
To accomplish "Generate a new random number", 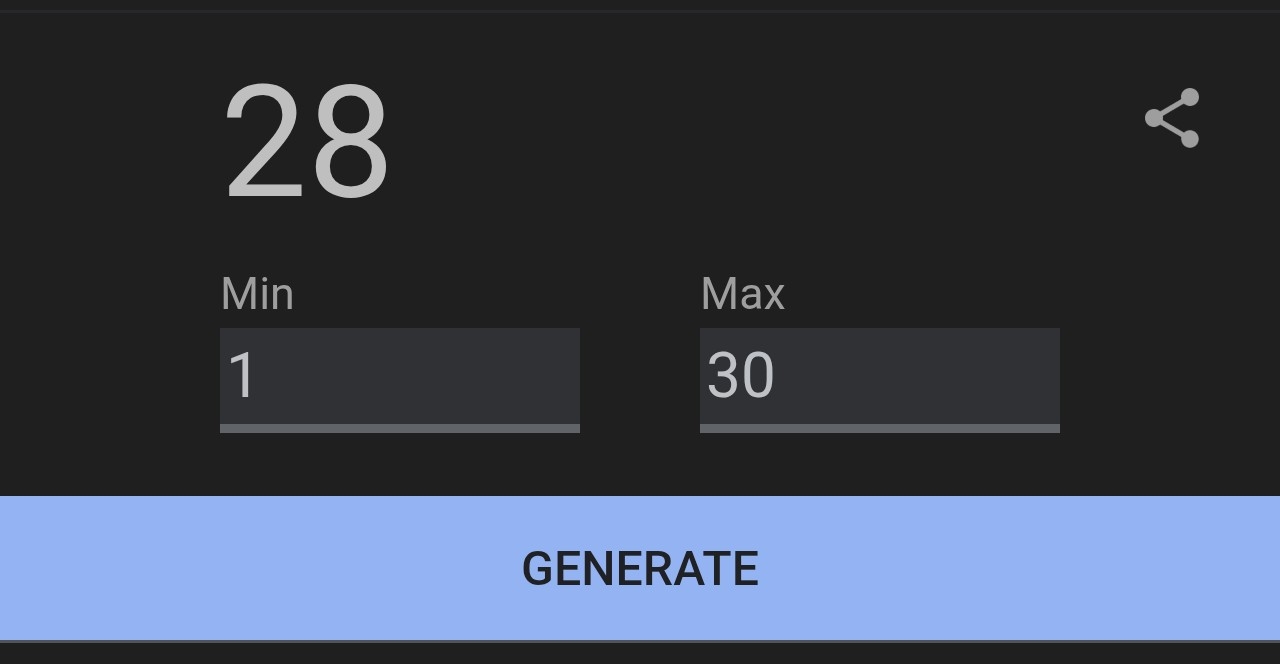I will pyautogui.click(x=640, y=568).
